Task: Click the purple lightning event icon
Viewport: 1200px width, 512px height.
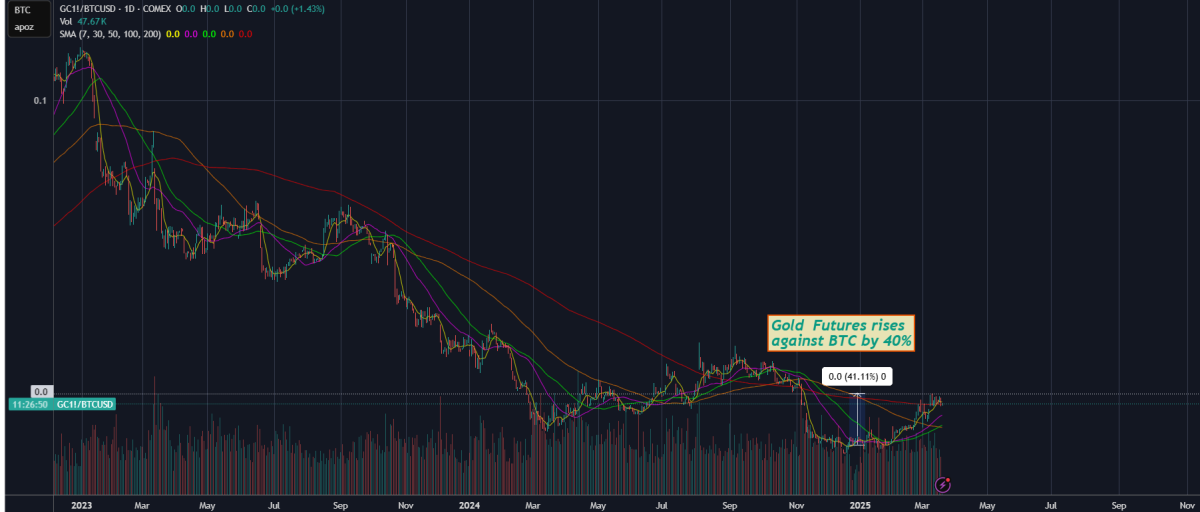Action: 942,484
